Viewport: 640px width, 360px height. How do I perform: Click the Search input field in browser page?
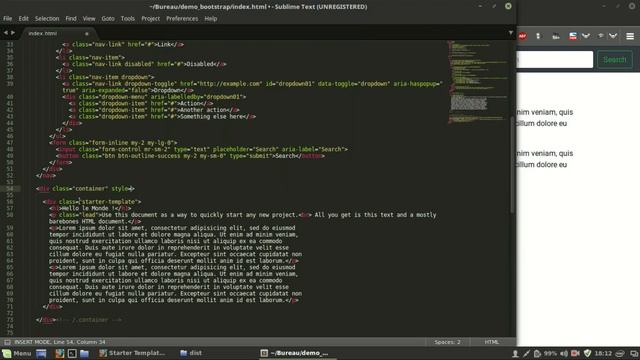click(555, 60)
